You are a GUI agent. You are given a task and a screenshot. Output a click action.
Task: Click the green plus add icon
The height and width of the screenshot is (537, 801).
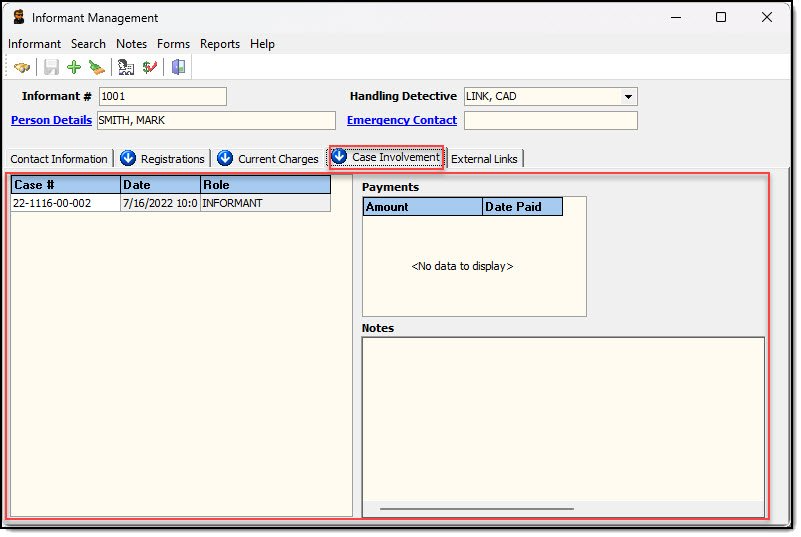click(74, 67)
